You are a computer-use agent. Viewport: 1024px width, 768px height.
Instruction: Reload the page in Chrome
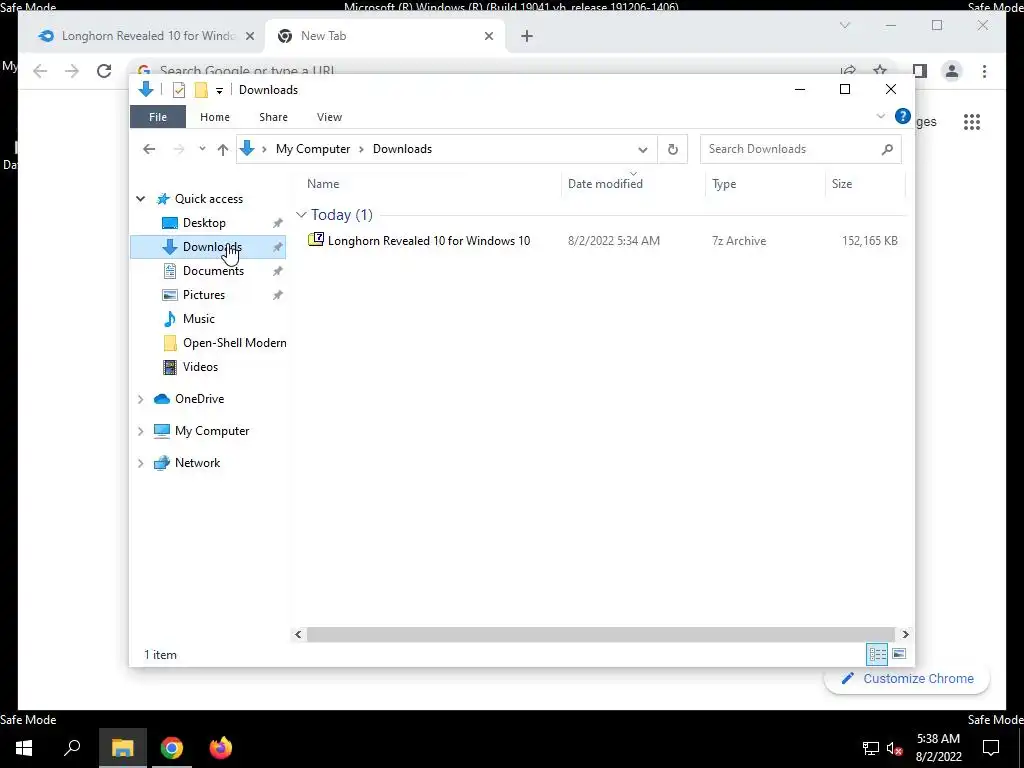click(104, 71)
